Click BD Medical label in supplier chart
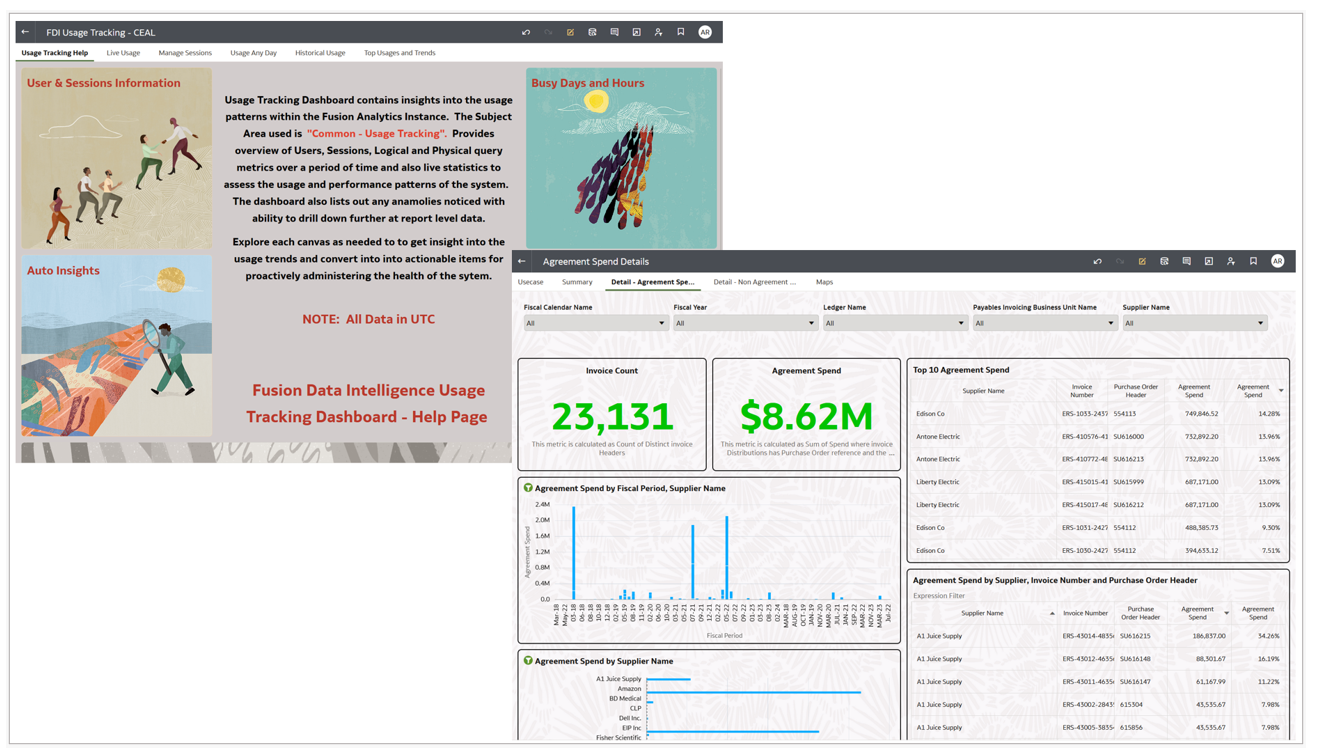This screenshot has width=1319, height=755. pos(625,699)
